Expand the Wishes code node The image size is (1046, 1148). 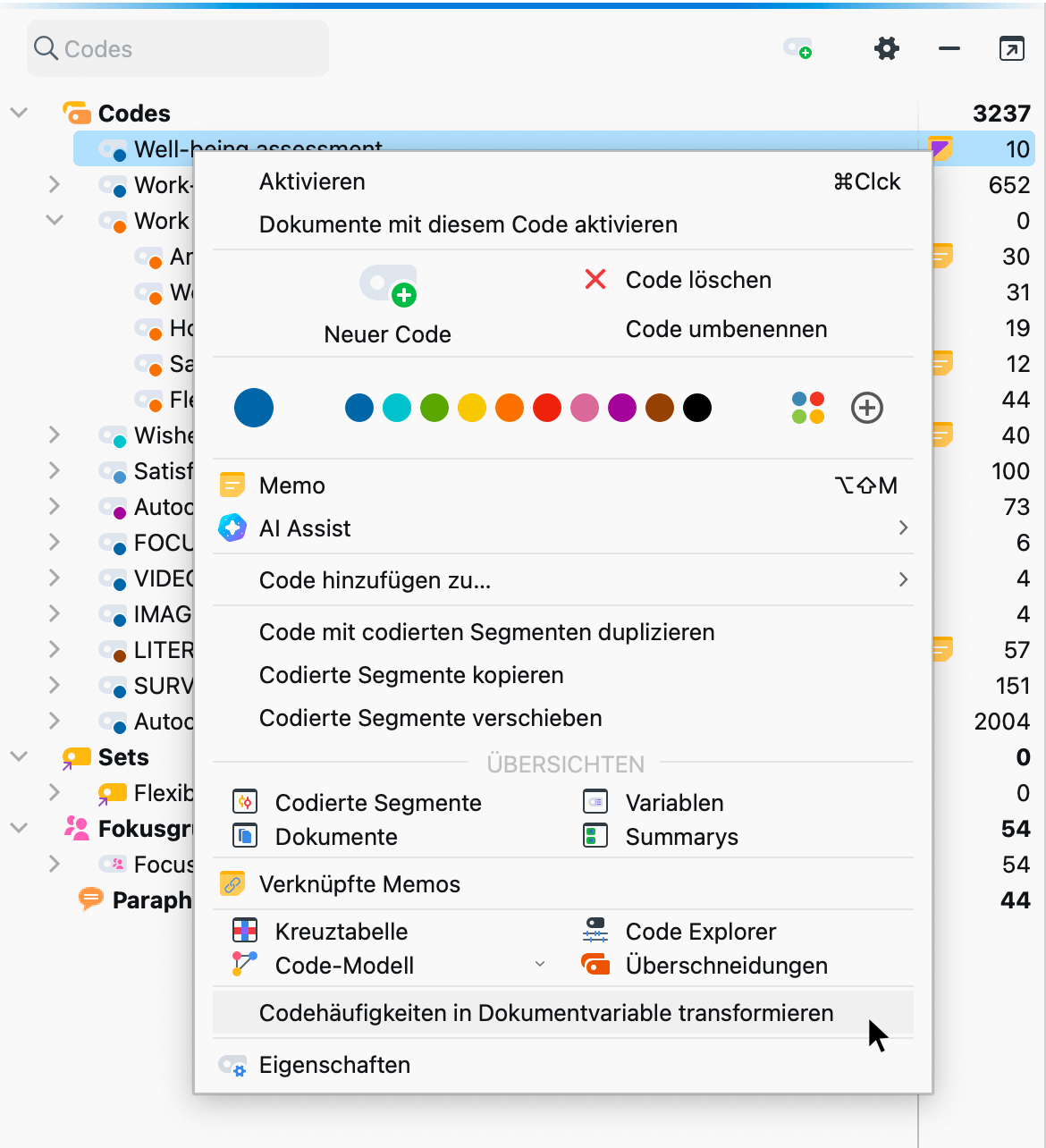[x=55, y=435]
